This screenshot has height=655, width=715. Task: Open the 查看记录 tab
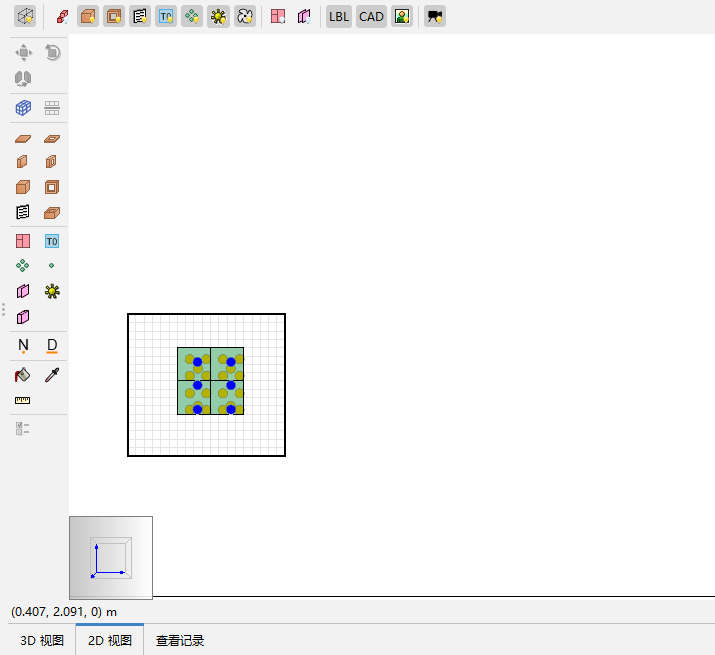point(180,640)
